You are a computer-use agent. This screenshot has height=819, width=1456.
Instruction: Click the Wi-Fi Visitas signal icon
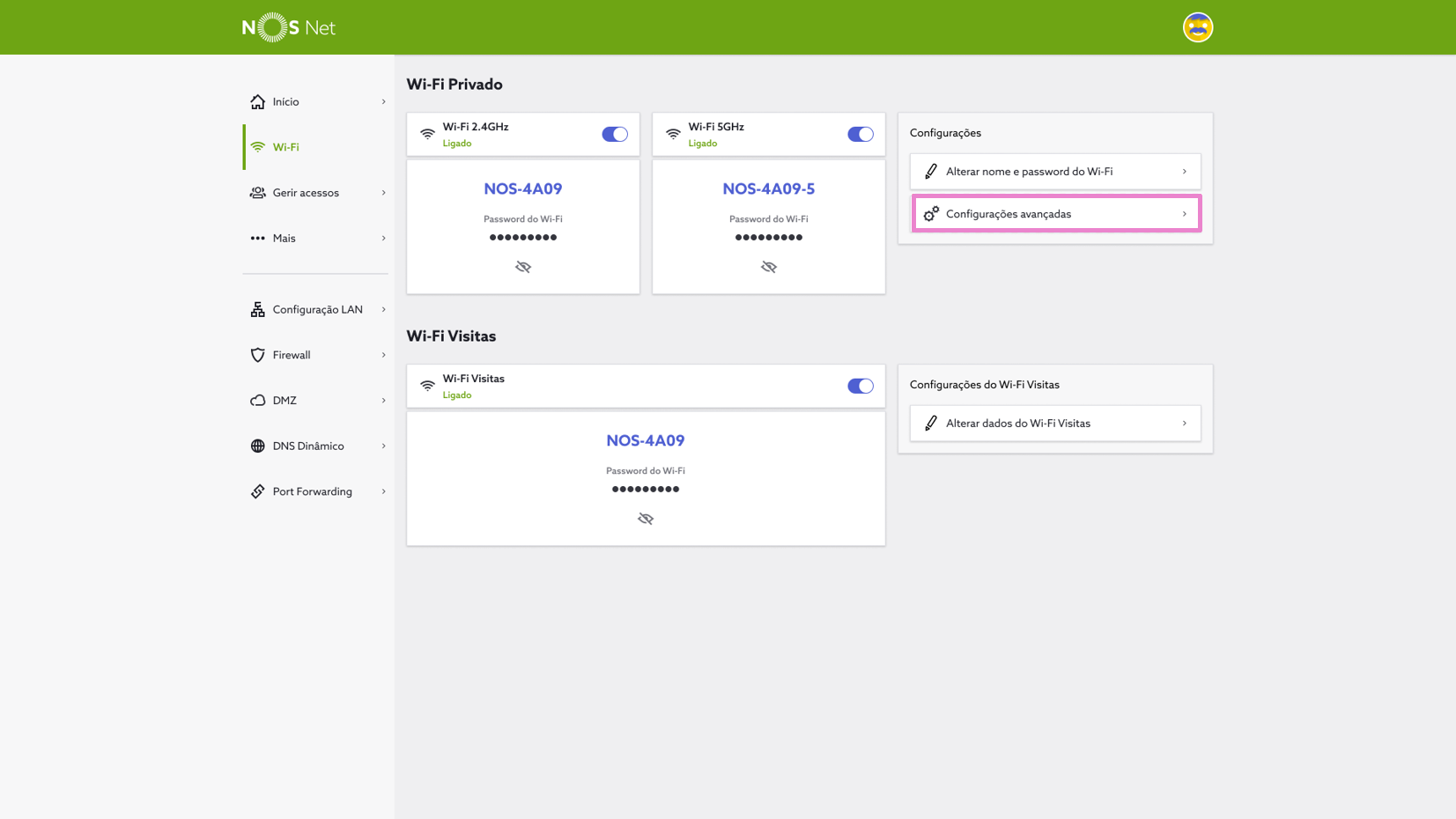click(427, 386)
